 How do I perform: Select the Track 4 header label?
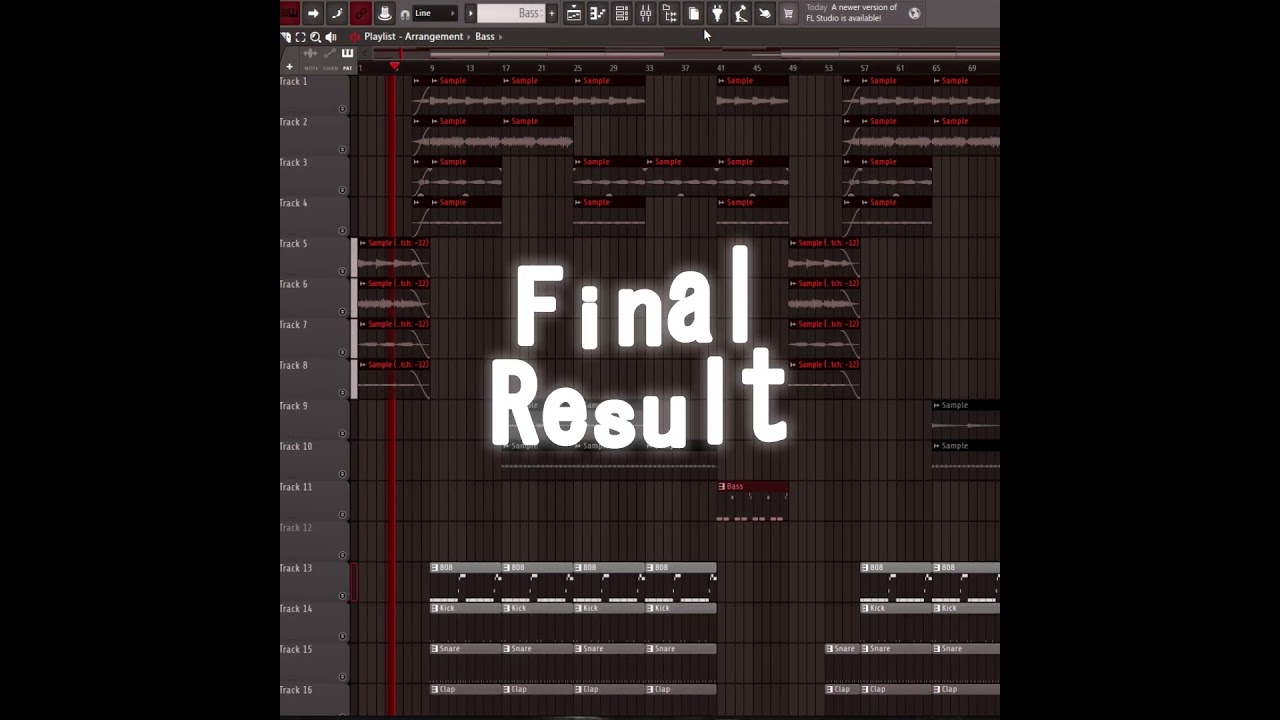tap(294, 203)
